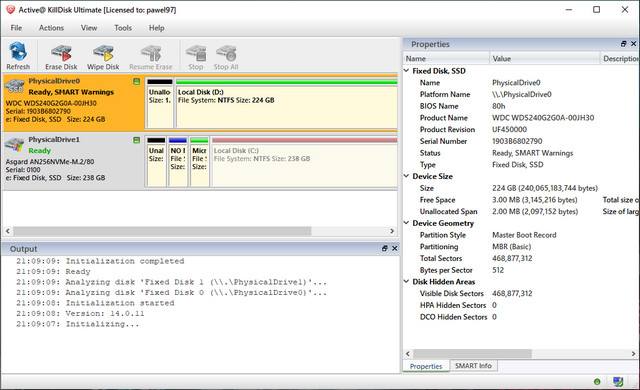Open the File menu
This screenshot has width=640, height=390.
[x=16, y=28]
